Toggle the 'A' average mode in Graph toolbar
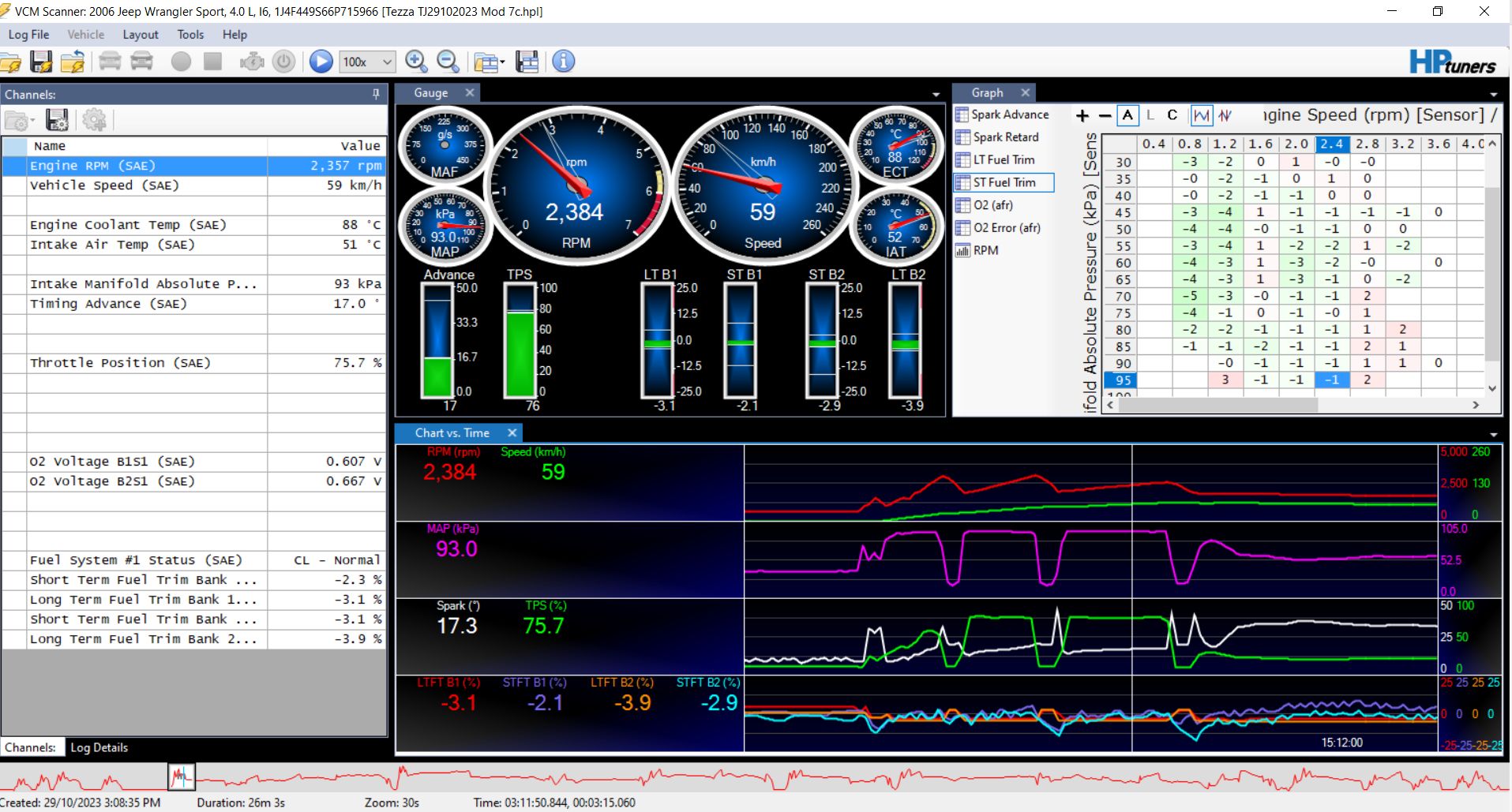Image resolution: width=1512 pixels, height=812 pixels. pyautogui.click(x=1127, y=115)
